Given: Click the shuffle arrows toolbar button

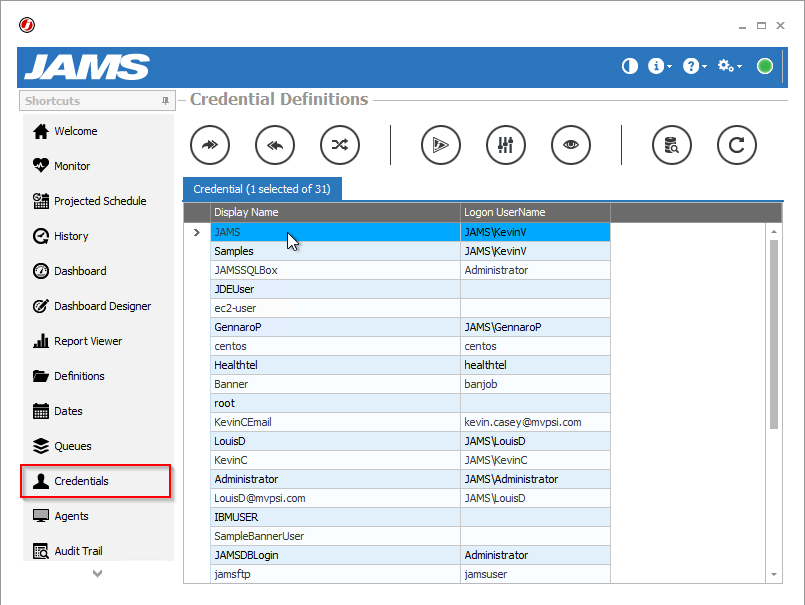Looking at the screenshot, I should pyautogui.click(x=340, y=145).
